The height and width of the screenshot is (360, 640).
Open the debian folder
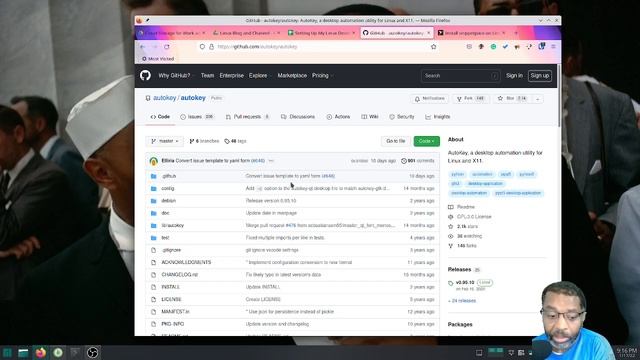169,200
